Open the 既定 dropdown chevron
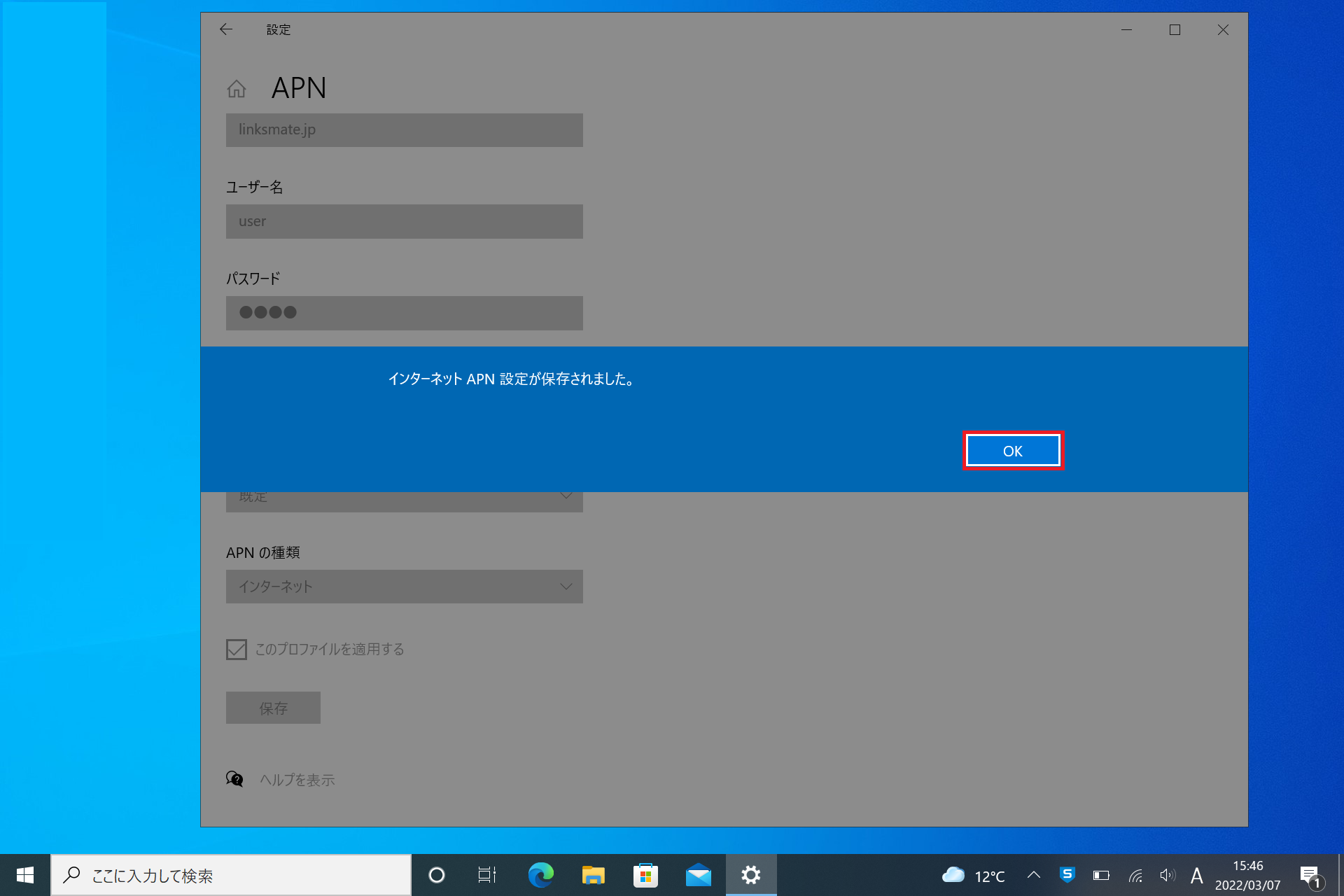The height and width of the screenshot is (896, 1344). click(566, 498)
